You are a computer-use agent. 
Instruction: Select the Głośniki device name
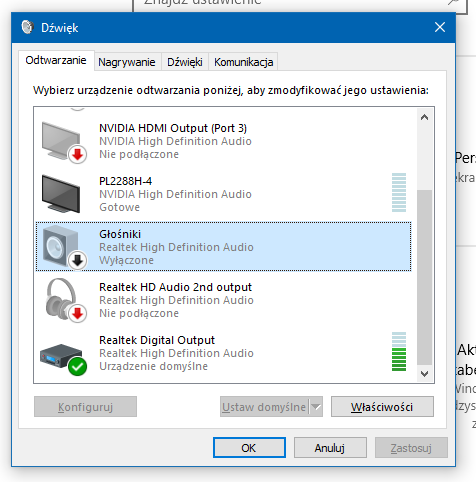tap(120, 234)
